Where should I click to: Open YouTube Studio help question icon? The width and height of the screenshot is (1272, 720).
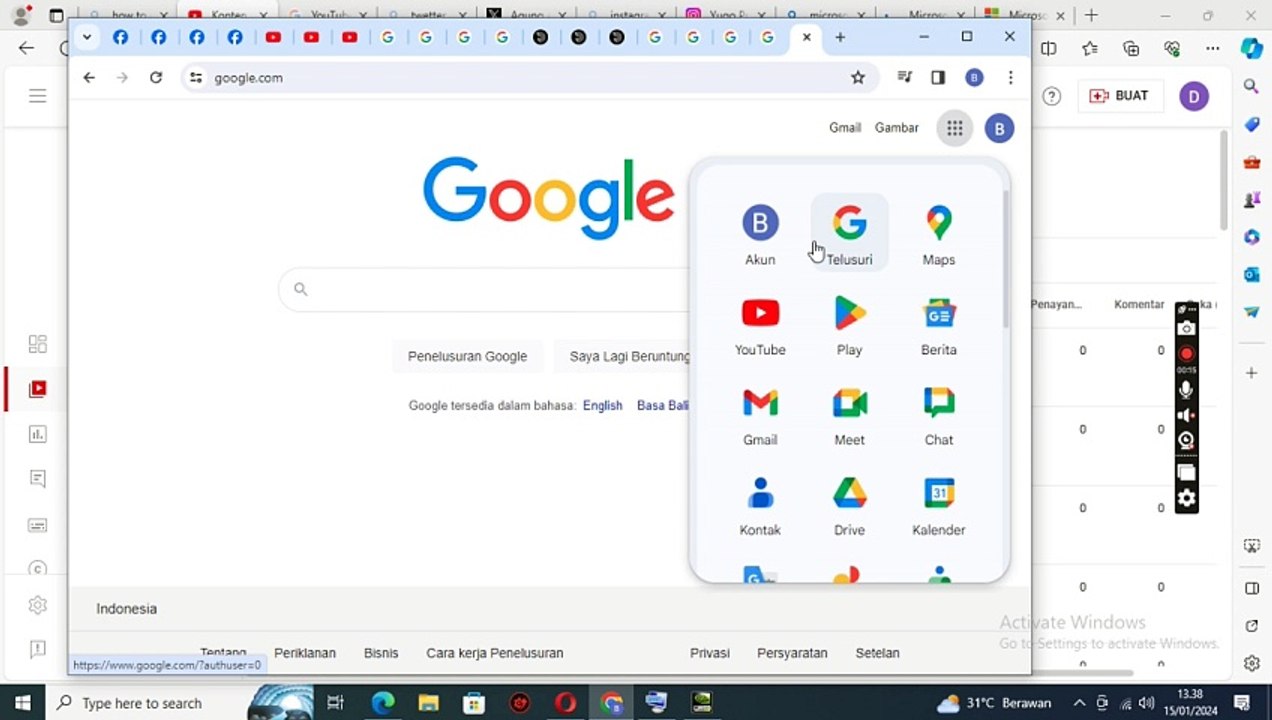[1051, 96]
